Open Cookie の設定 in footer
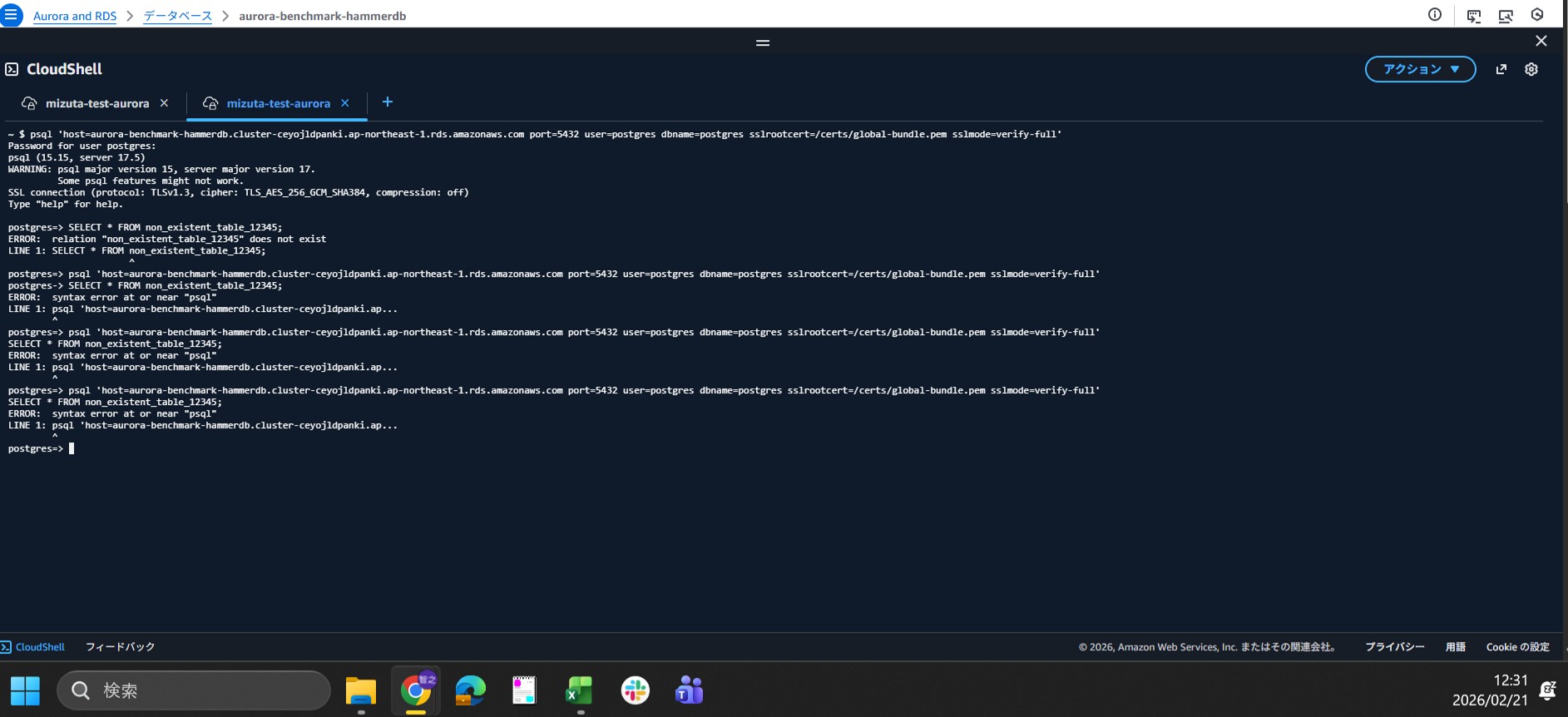1568x717 pixels. point(1517,647)
